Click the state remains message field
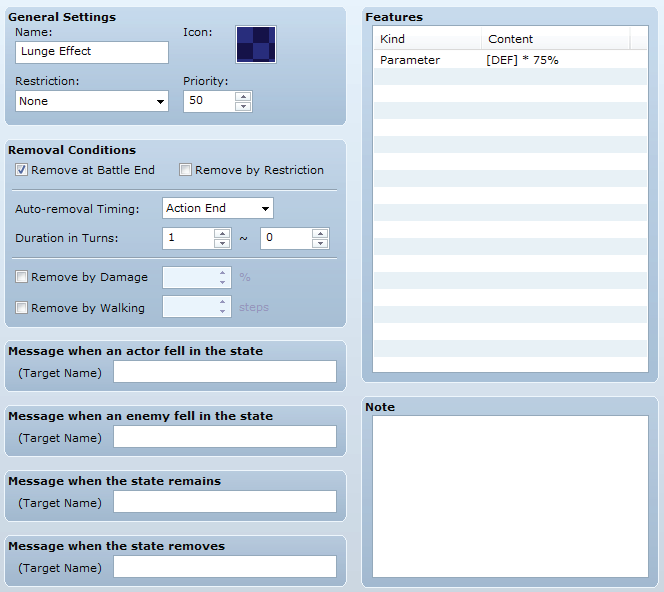The image size is (664, 592). (x=225, y=501)
